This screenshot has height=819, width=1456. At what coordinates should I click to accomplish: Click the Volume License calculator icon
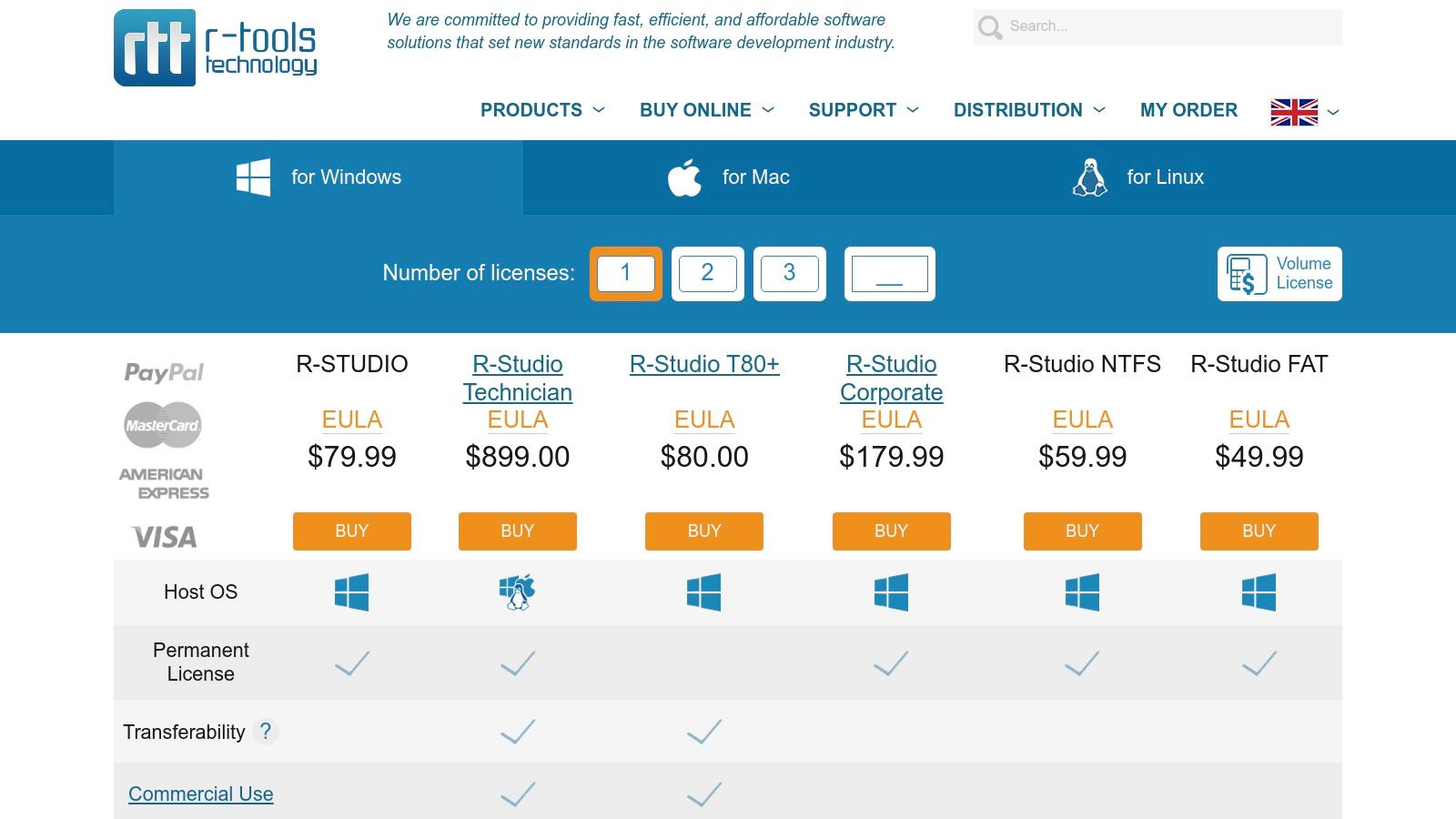pyautogui.click(x=1246, y=274)
